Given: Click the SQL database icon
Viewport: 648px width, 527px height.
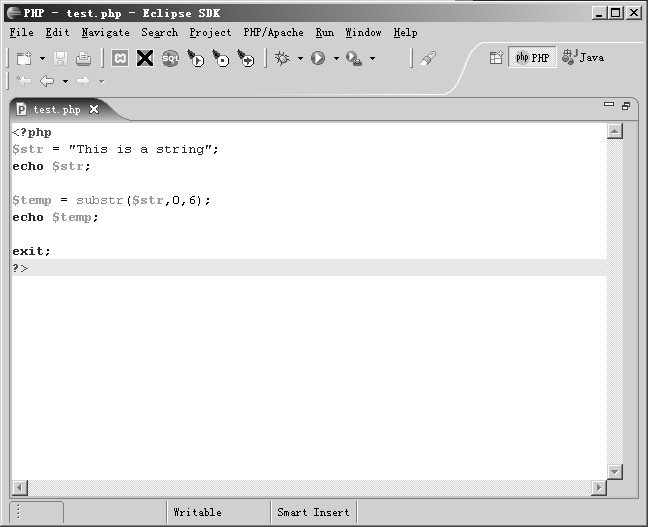Looking at the screenshot, I should click(170, 58).
